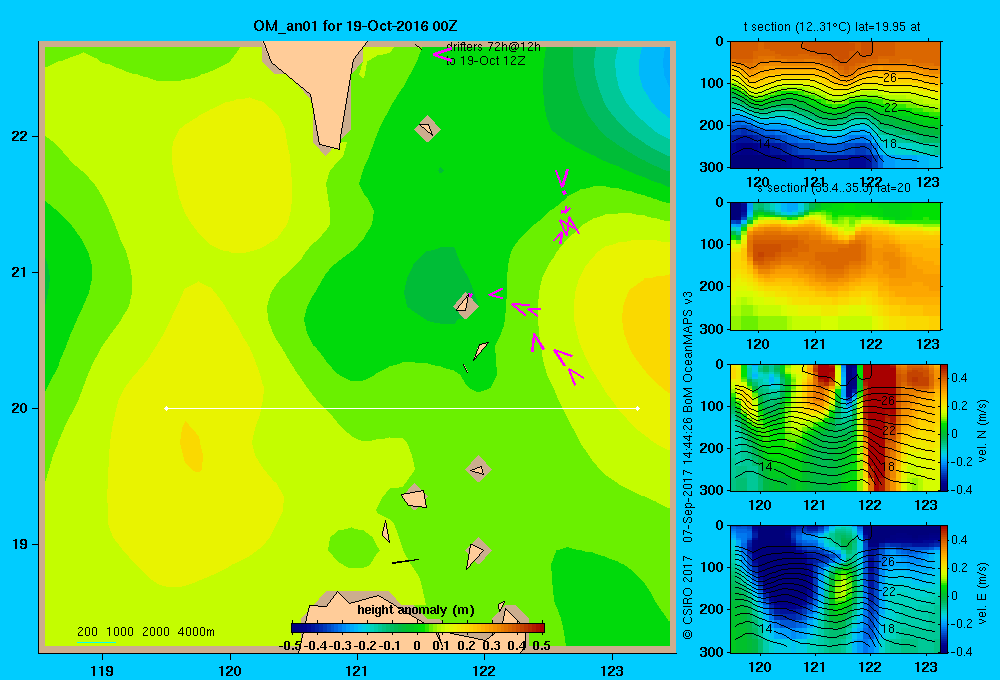
Task: Open the salinity section panel
Action: tap(835, 266)
